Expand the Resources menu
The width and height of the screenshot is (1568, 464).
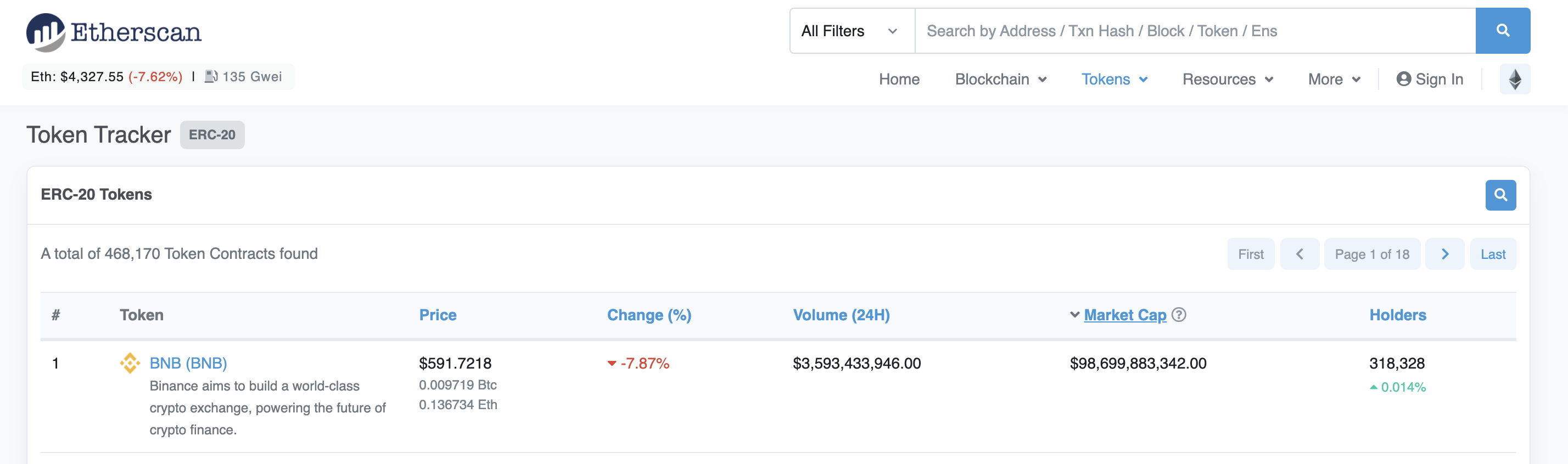click(1228, 79)
